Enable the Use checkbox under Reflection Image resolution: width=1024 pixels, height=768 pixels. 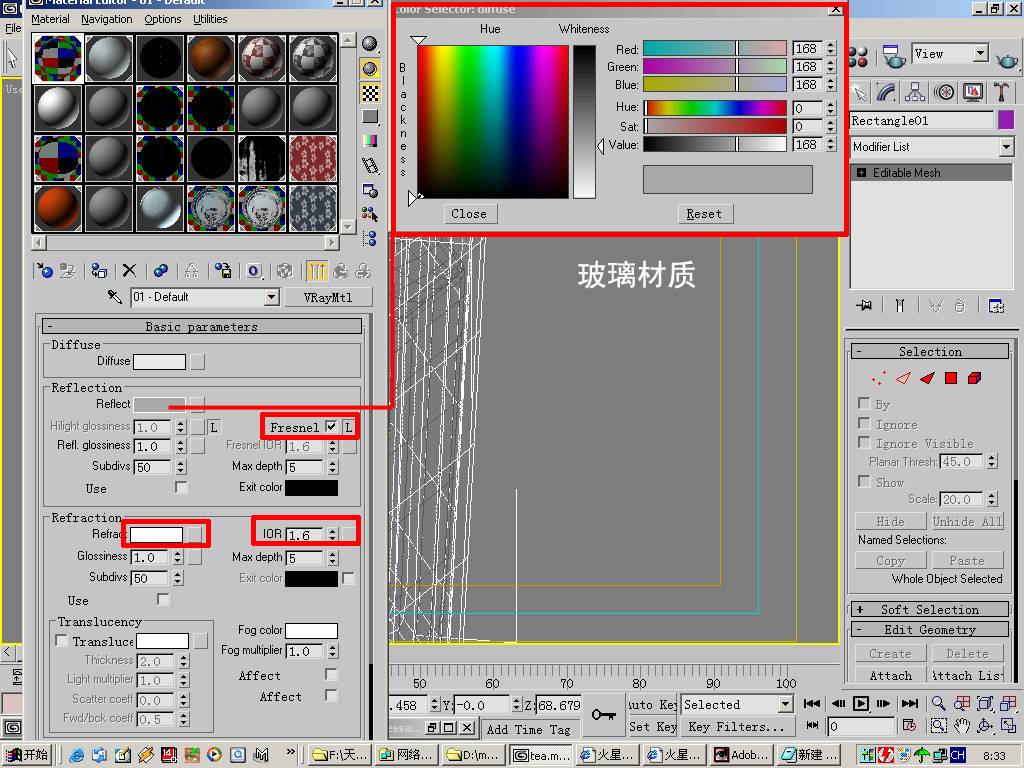[181, 487]
